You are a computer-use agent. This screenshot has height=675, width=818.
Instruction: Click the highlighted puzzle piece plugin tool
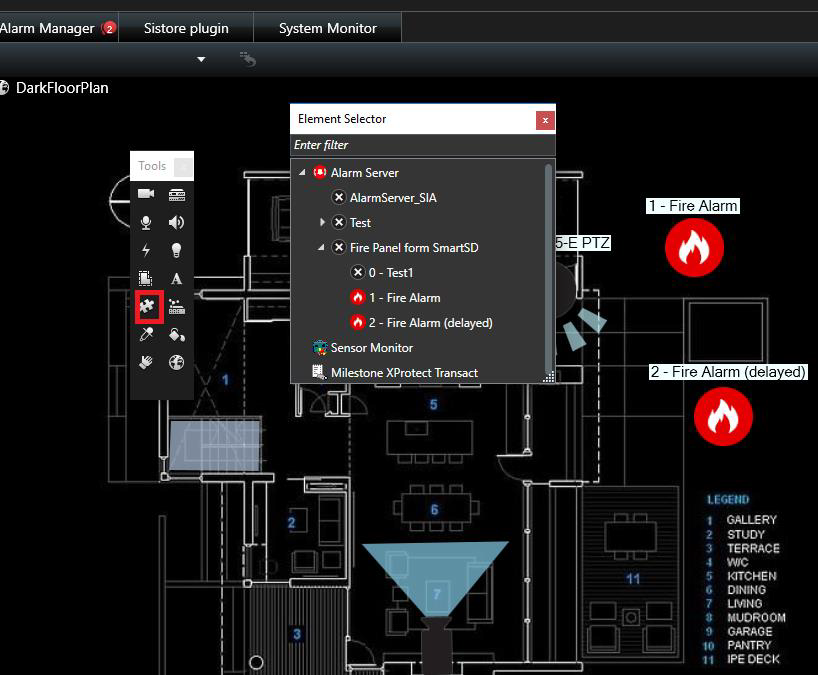(147, 306)
